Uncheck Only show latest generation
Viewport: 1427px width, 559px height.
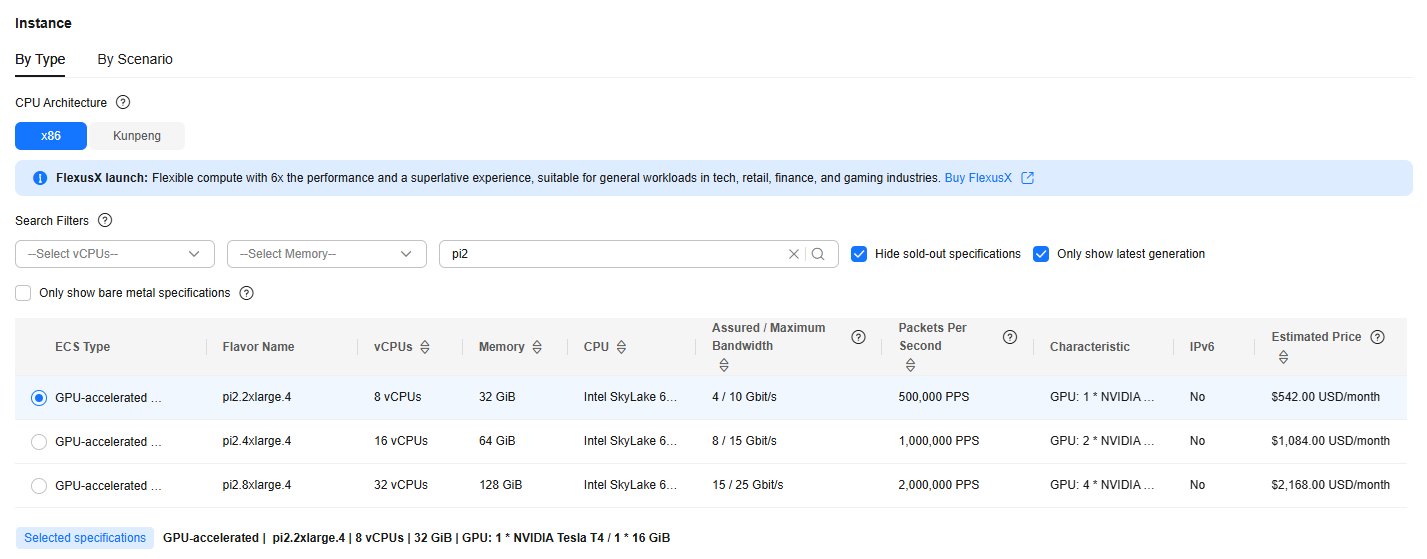1041,254
